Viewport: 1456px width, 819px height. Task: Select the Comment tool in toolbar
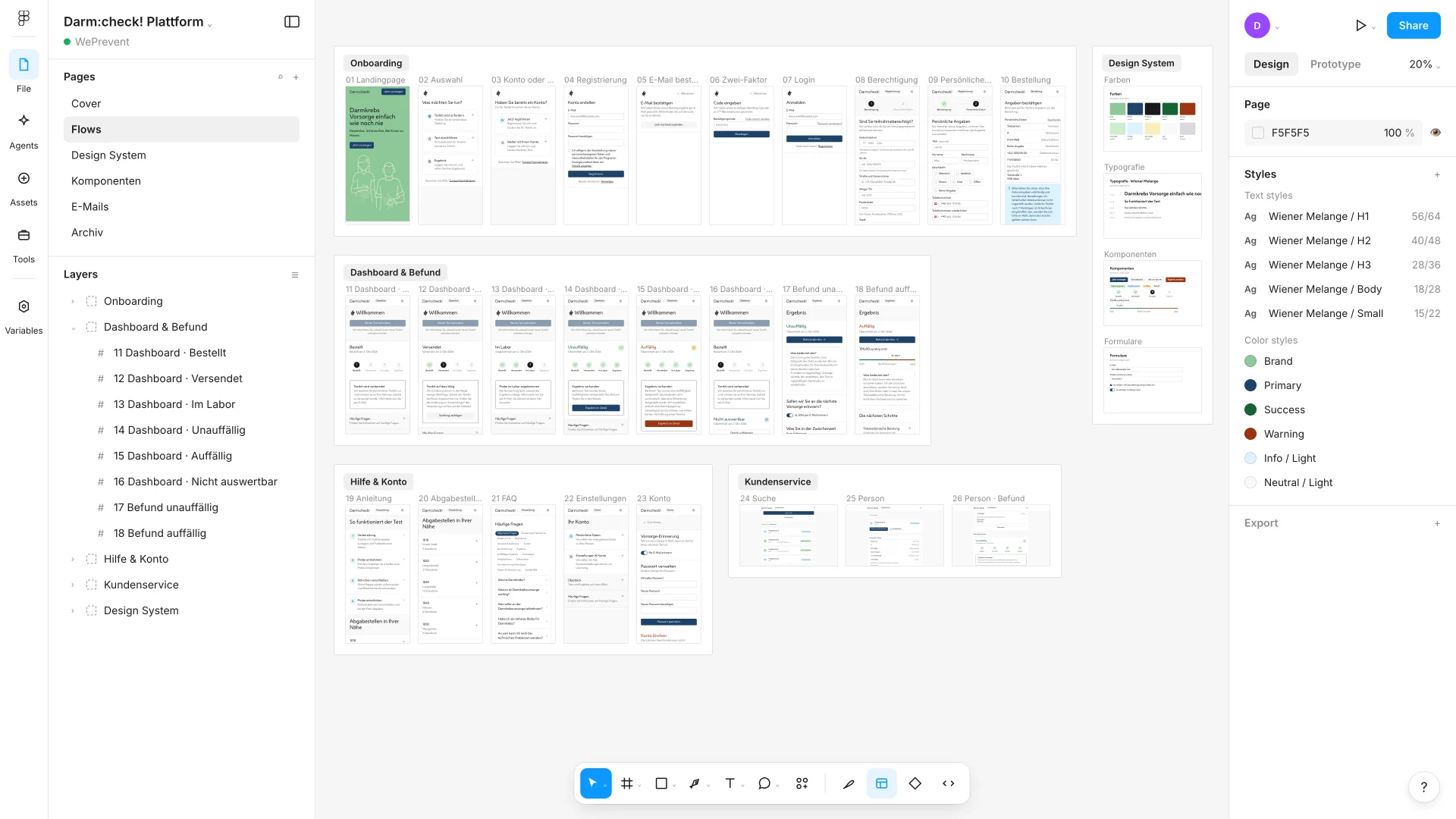coord(764,783)
